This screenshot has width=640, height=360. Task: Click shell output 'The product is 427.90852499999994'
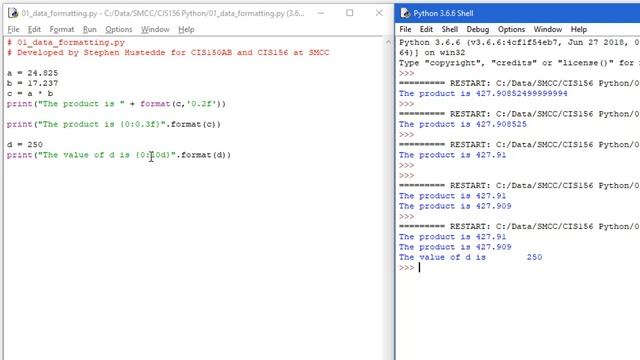click(x=483, y=93)
